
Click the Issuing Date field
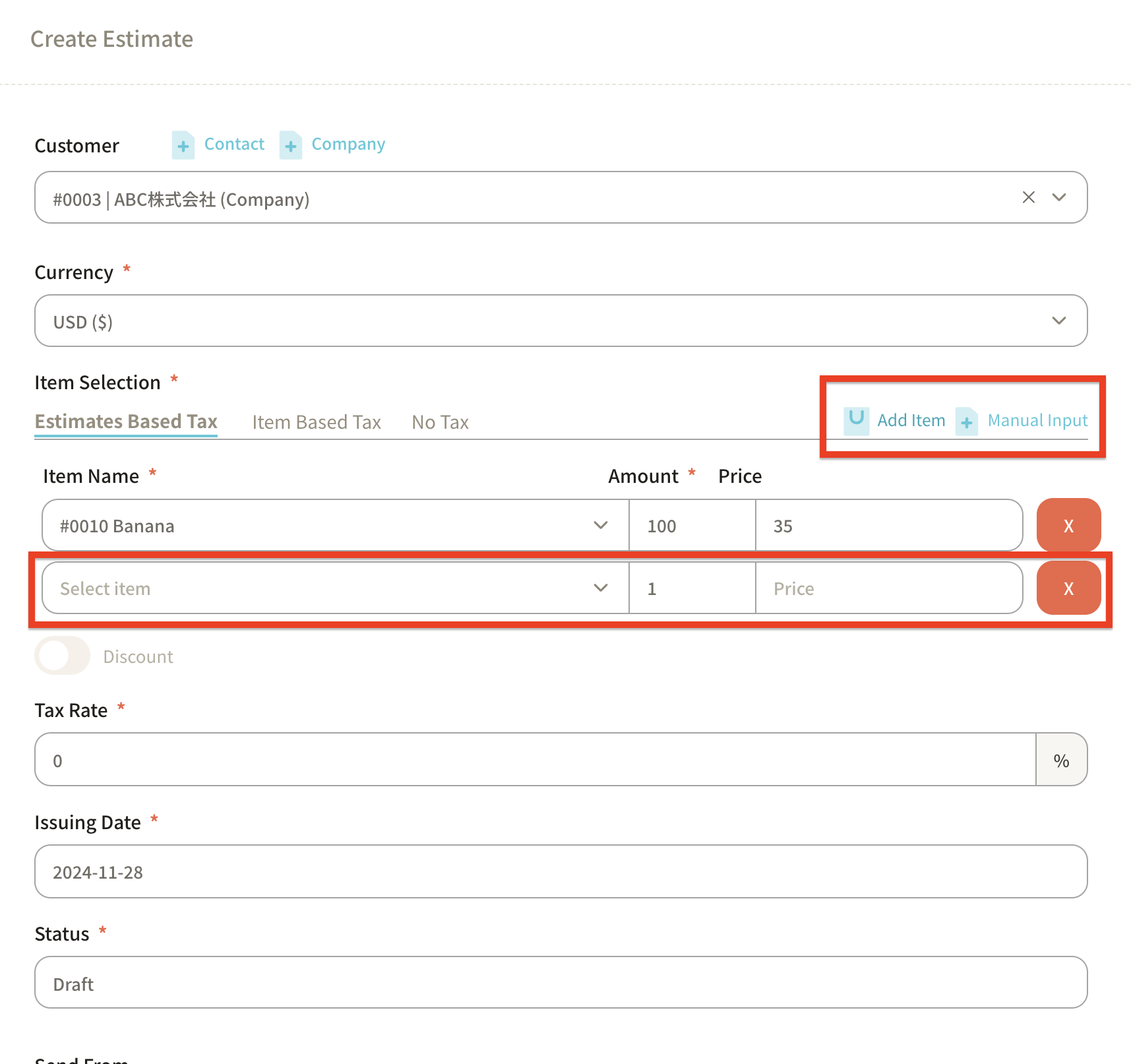[561, 871]
